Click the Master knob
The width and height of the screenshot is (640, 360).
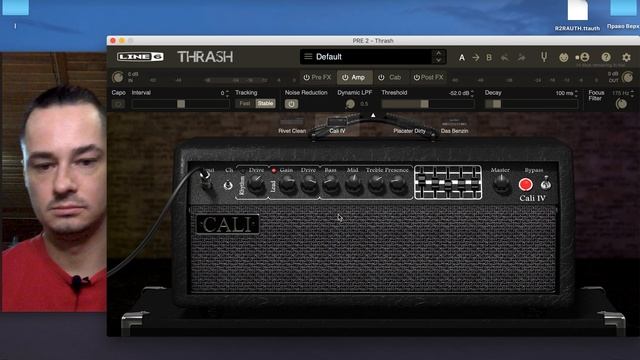click(501, 184)
